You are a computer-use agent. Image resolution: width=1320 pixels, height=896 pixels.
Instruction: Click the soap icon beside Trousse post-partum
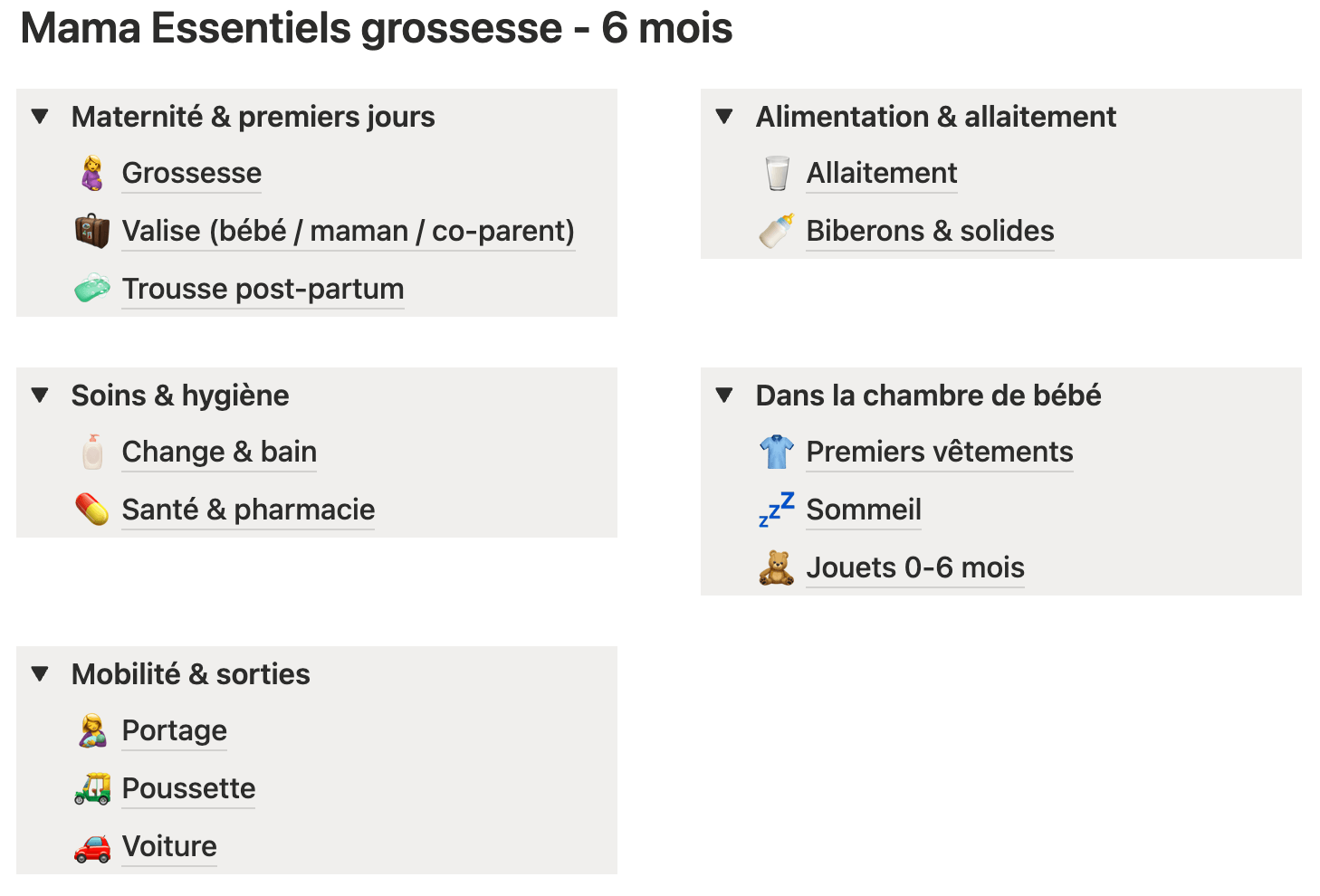tap(92, 289)
